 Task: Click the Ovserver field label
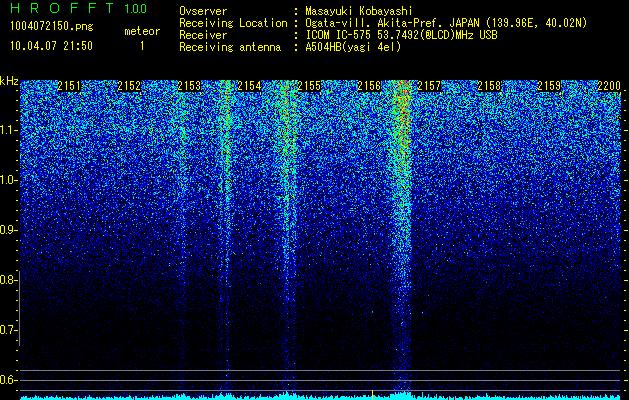click(203, 11)
